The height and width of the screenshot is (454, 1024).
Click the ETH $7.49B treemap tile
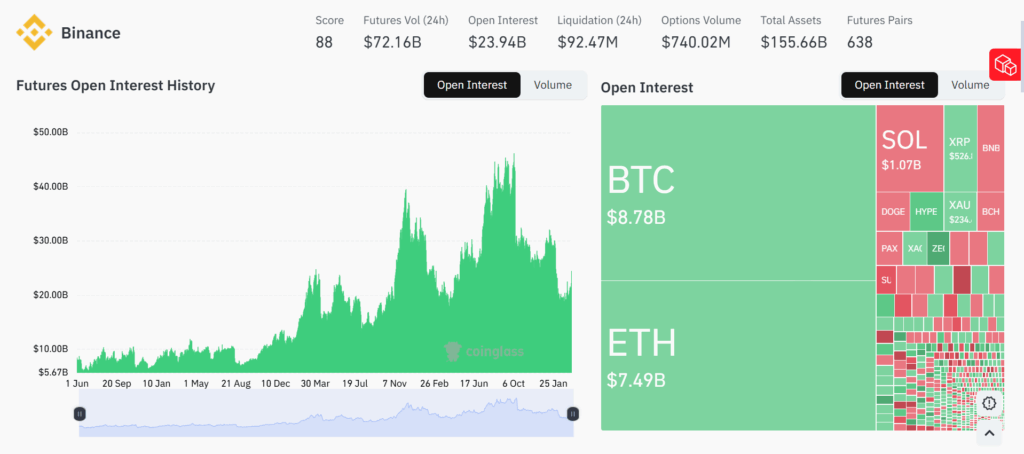coord(738,355)
